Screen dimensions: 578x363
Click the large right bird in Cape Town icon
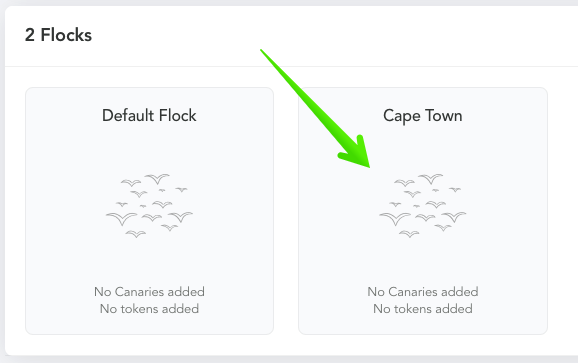click(x=454, y=216)
